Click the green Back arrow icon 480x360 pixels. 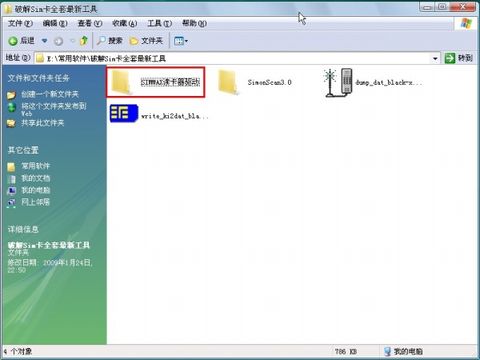point(13,41)
